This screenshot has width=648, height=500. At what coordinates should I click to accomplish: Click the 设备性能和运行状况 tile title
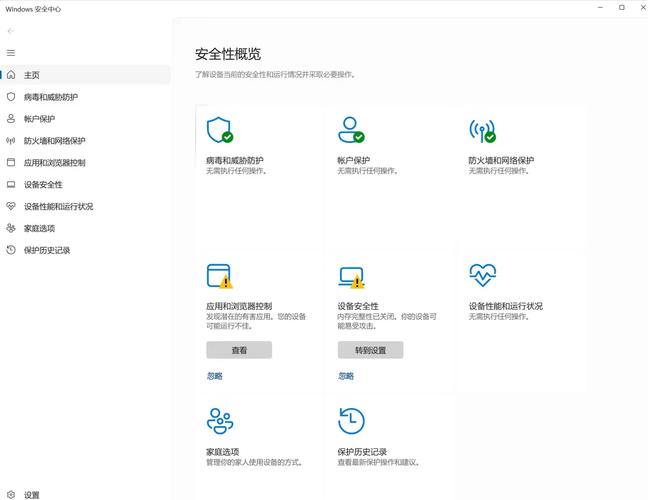tap(505, 306)
